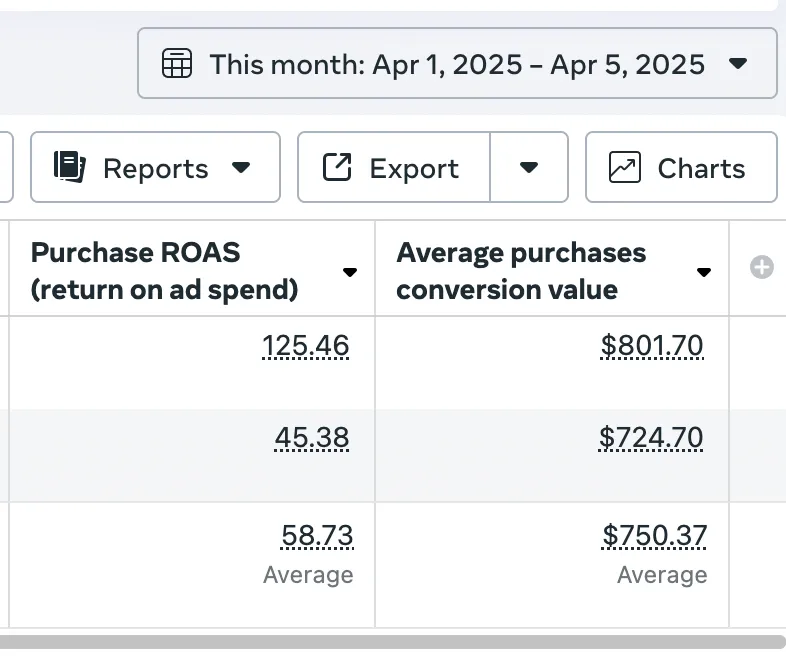
Task: Click the Charts line-graph icon
Action: (x=625, y=167)
